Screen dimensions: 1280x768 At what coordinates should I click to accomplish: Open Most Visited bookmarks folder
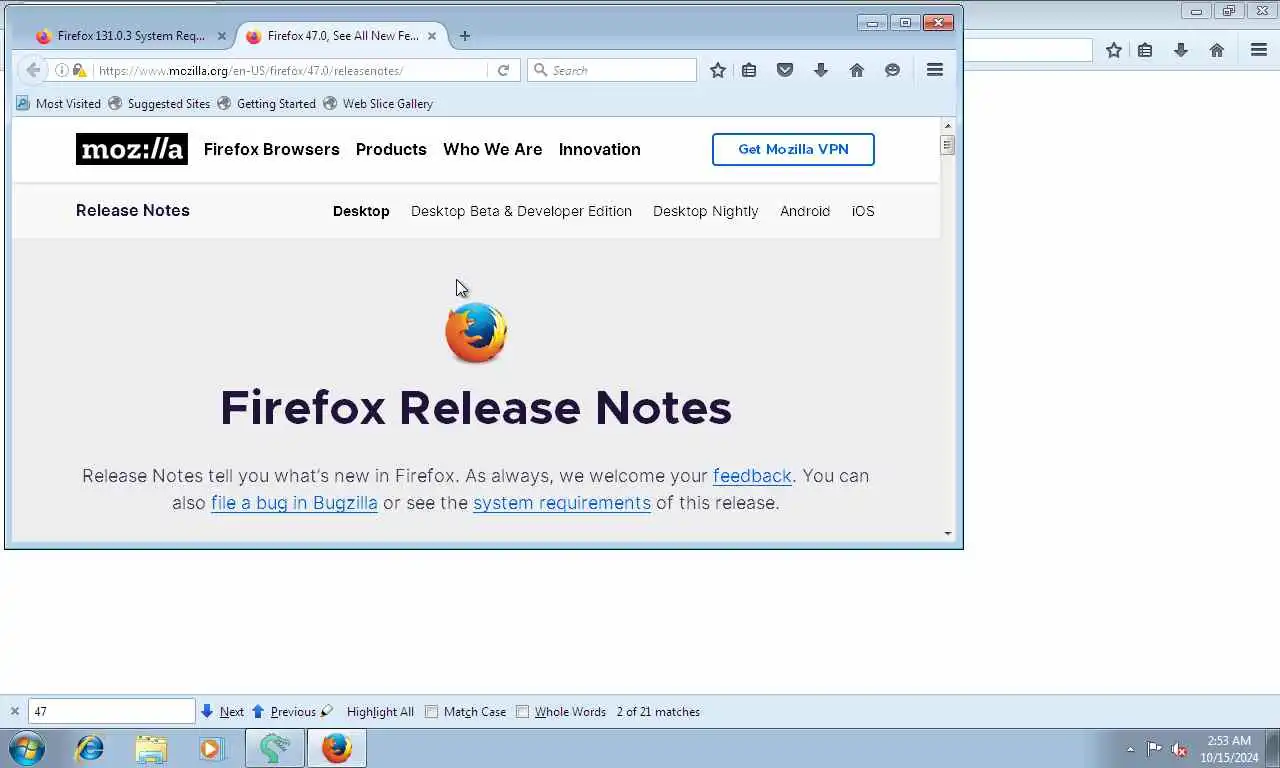59,103
